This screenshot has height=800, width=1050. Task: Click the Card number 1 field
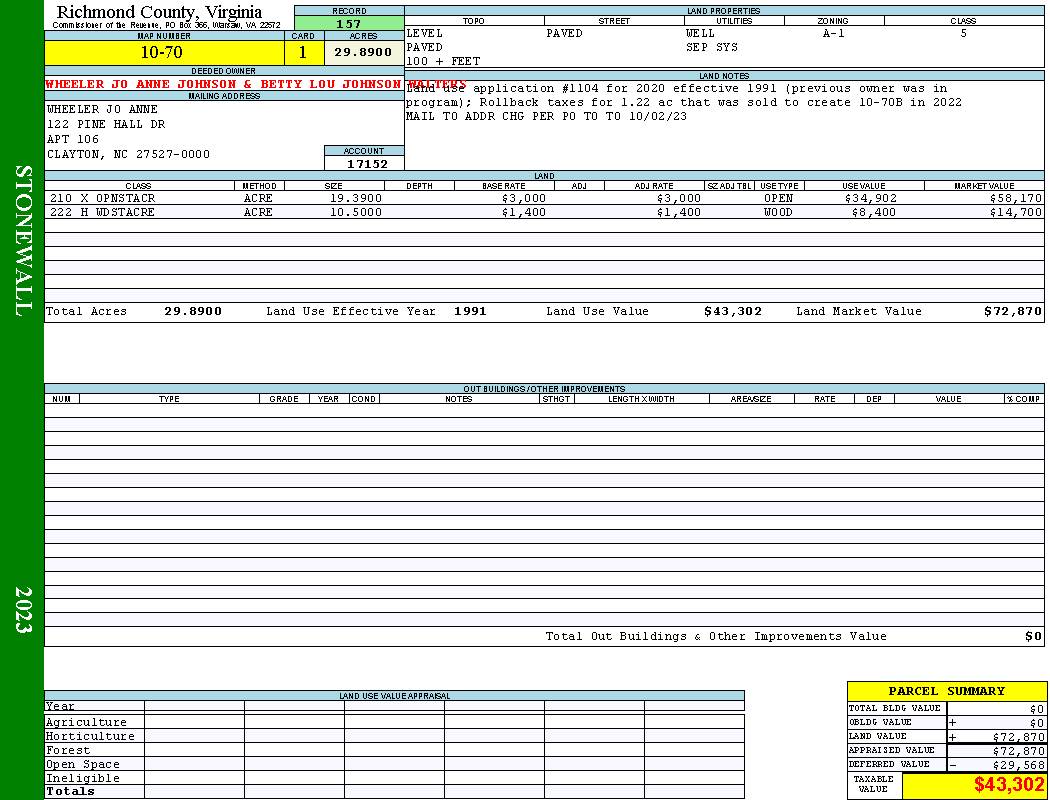303,52
